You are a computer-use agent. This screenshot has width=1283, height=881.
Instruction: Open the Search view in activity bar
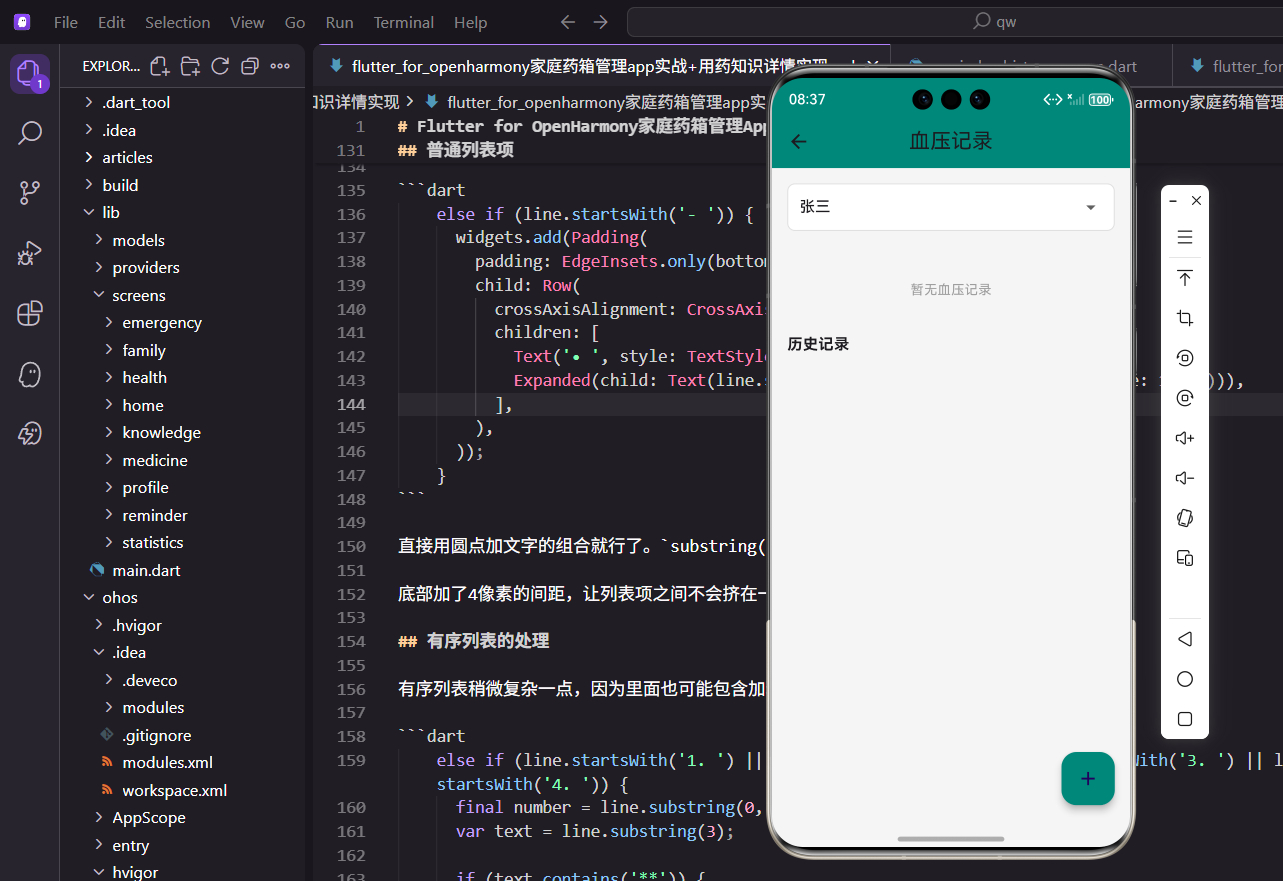tap(30, 133)
